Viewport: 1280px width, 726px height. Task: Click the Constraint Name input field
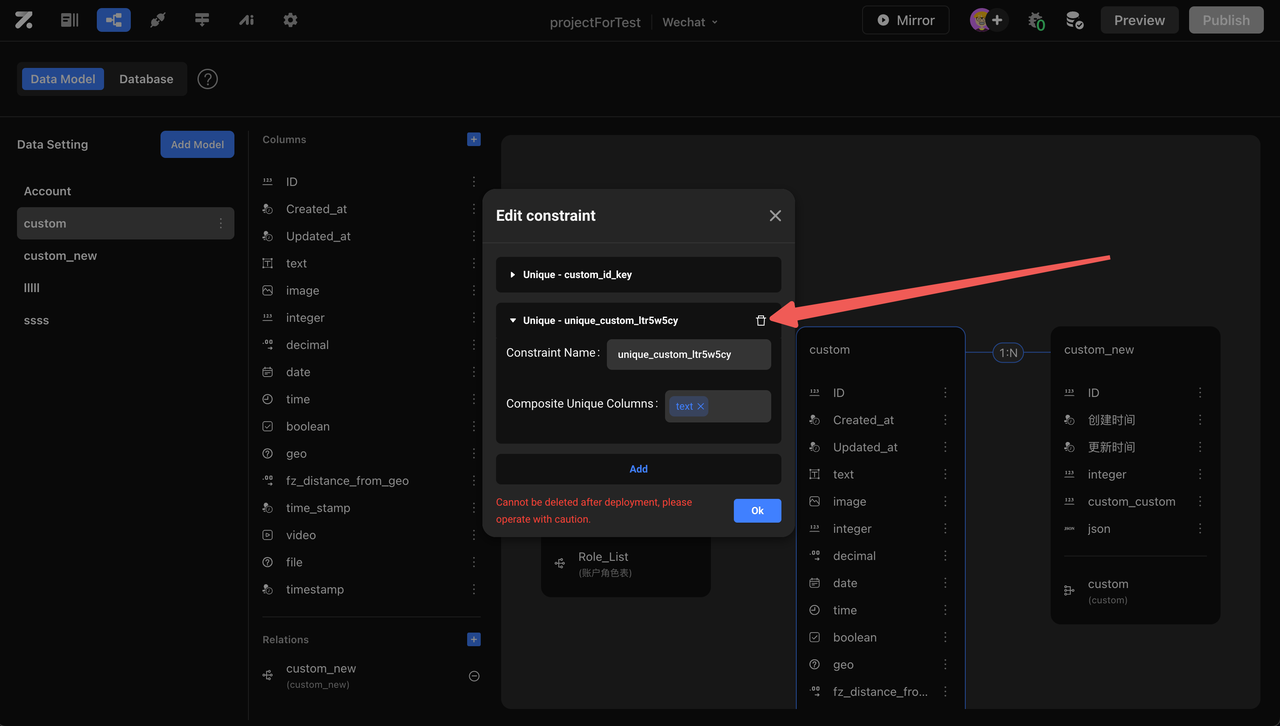pos(688,355)
